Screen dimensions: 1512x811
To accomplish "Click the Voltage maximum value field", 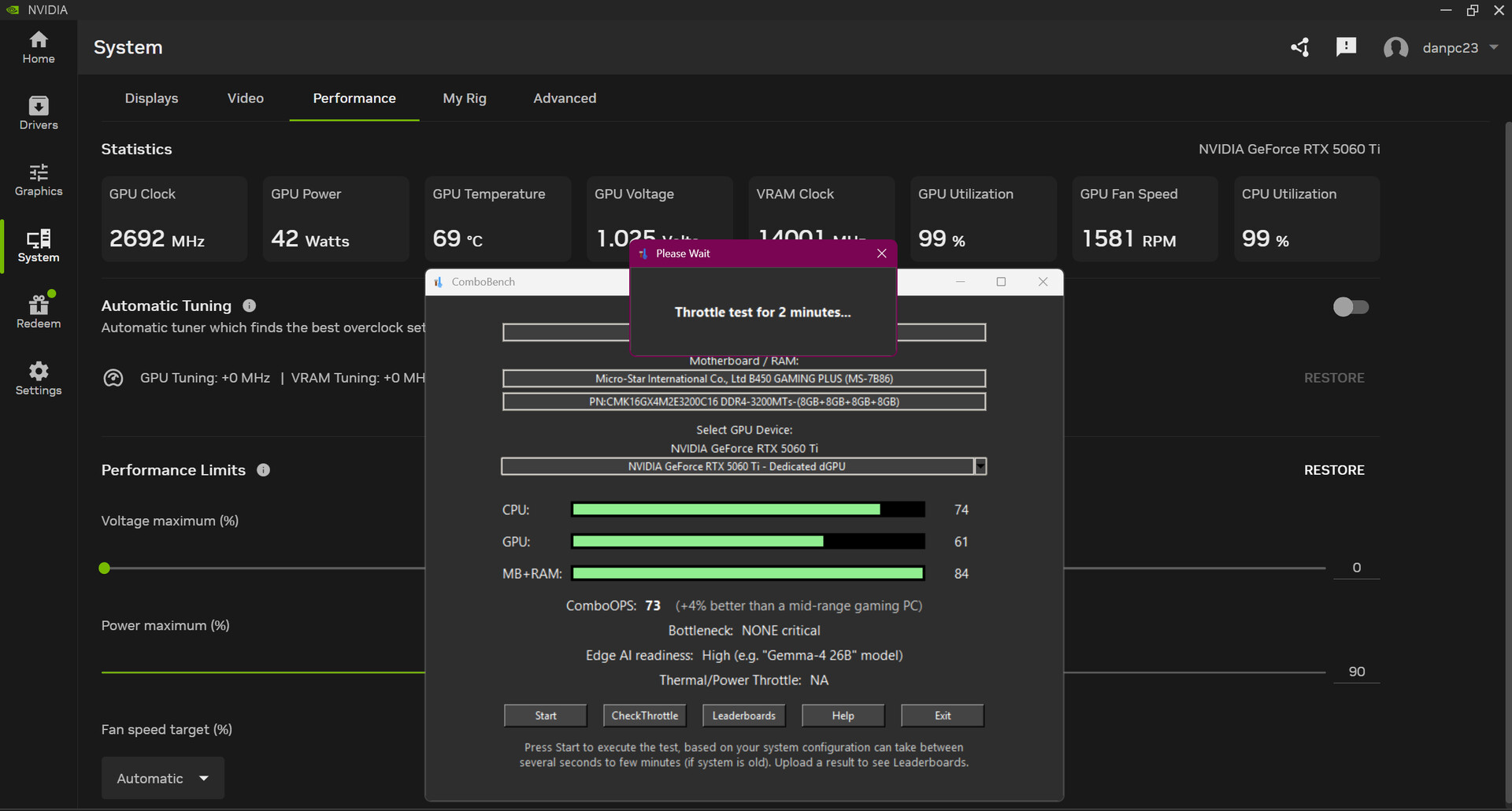I will tap(1356, 568).
